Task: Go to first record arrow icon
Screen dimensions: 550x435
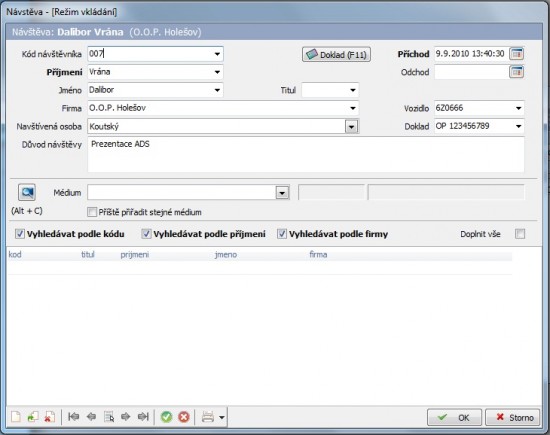Action: [73, 417]
